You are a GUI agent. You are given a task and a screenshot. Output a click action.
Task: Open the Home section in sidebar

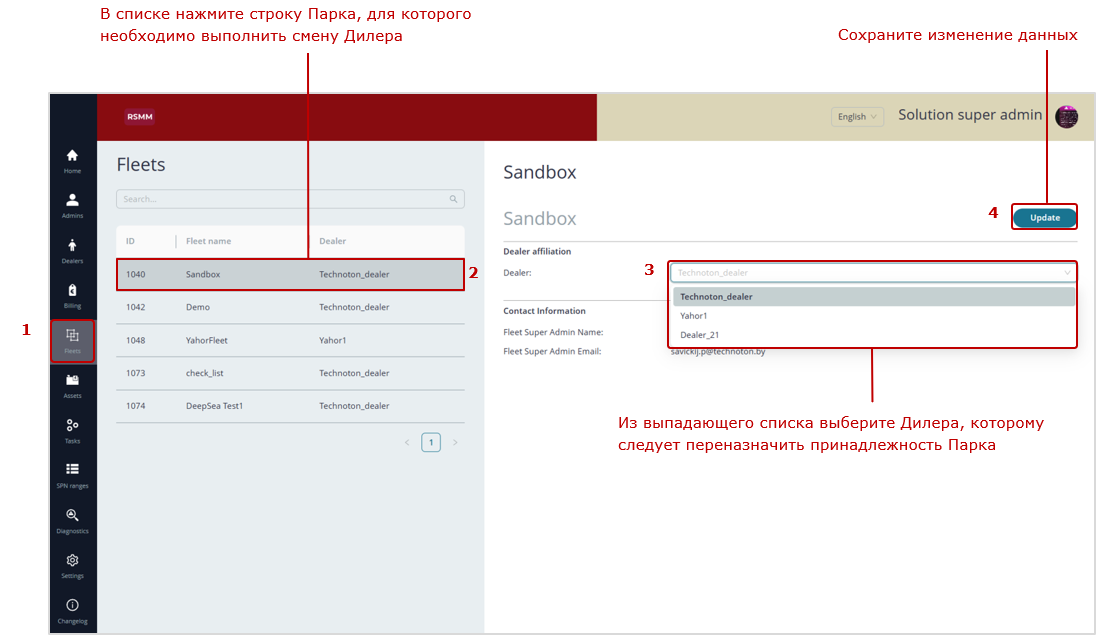[72, 160]
